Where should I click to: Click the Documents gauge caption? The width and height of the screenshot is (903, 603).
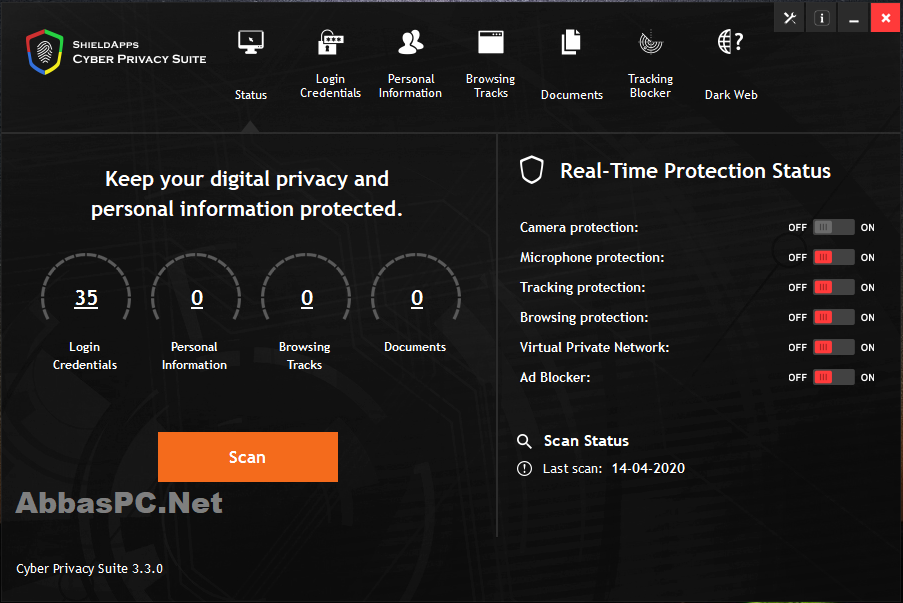(x=415, y=347)
